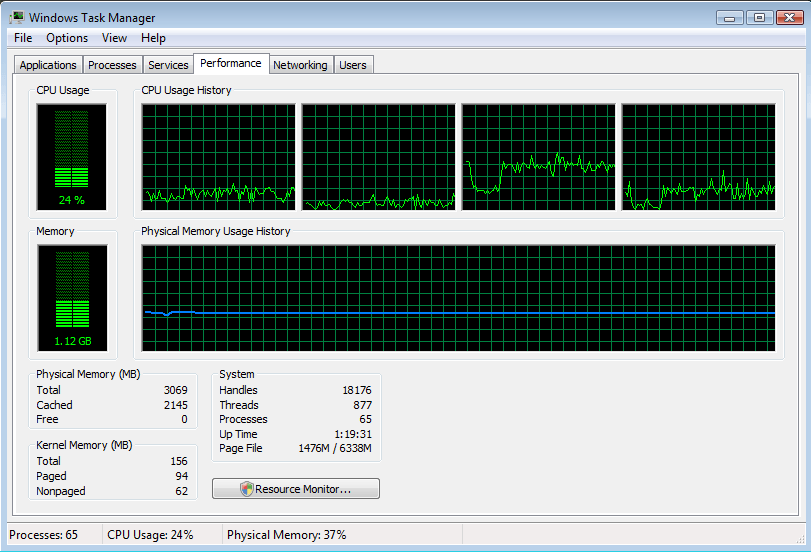
Task: Open the Options menu
Action: (x=67, y=38)
